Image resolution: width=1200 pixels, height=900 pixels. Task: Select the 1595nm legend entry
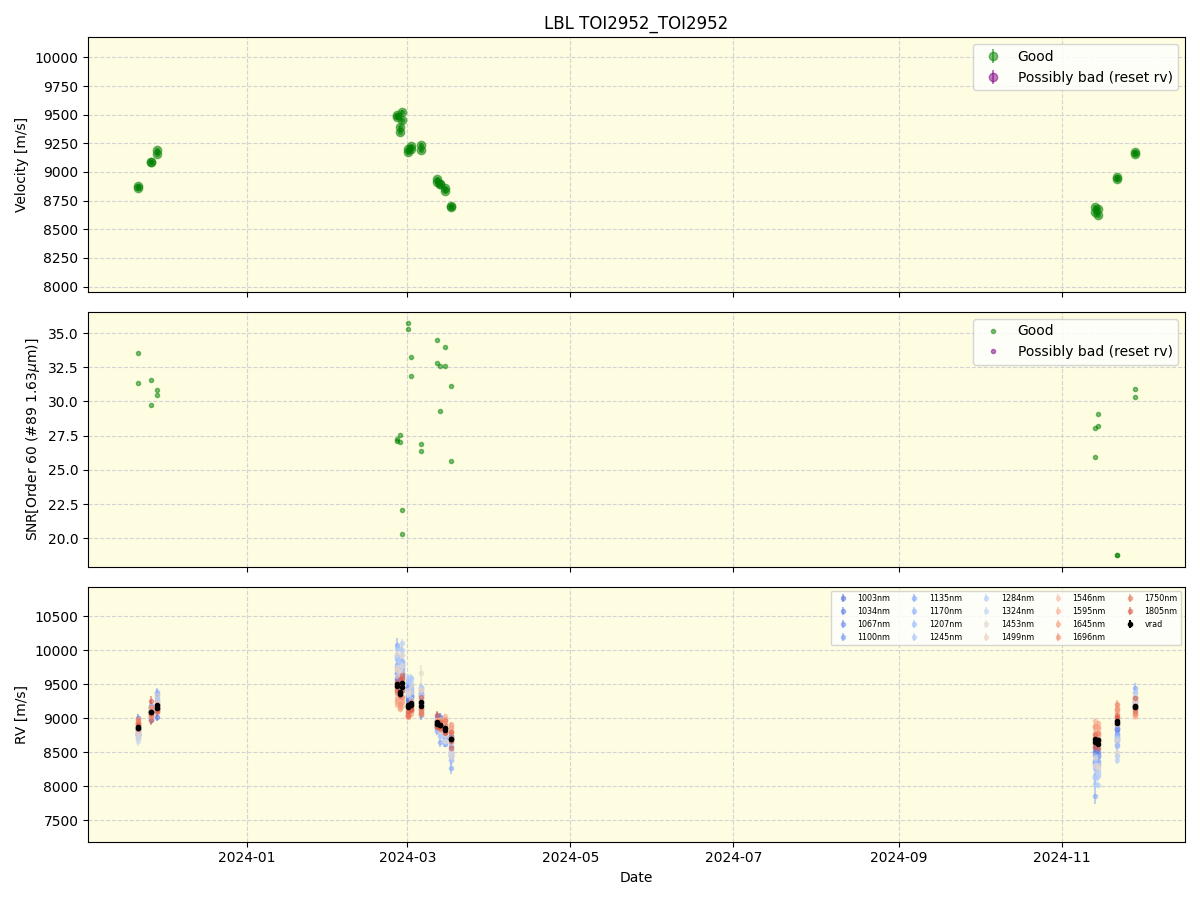(1079, 611)
